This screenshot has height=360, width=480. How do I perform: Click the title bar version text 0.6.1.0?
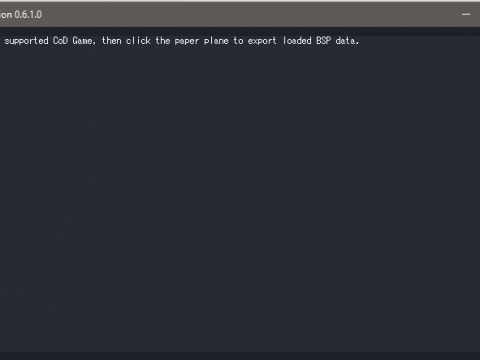28,15
